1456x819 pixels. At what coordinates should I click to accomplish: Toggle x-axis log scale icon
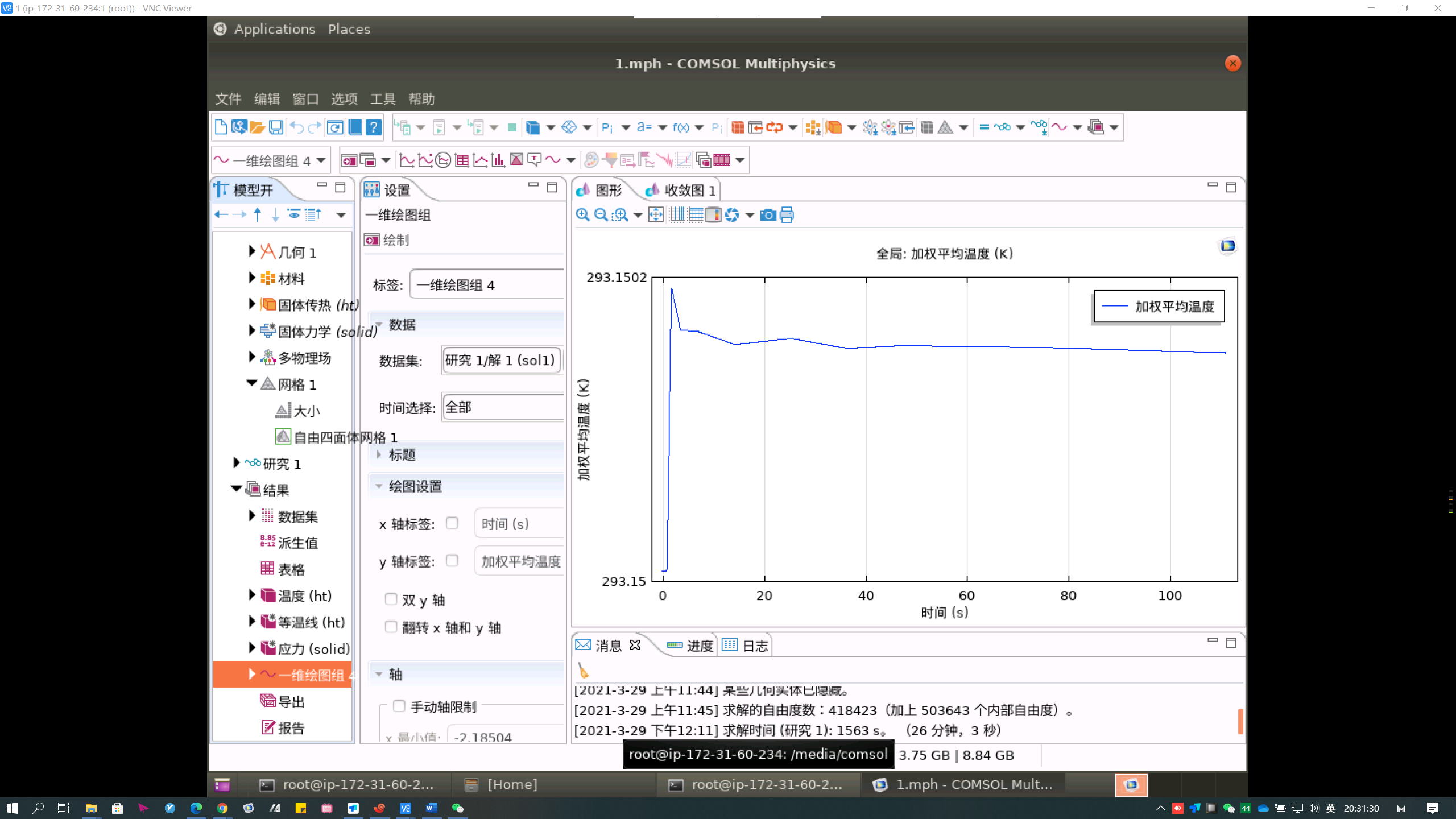pyautogui.click(x=677, y=215)
